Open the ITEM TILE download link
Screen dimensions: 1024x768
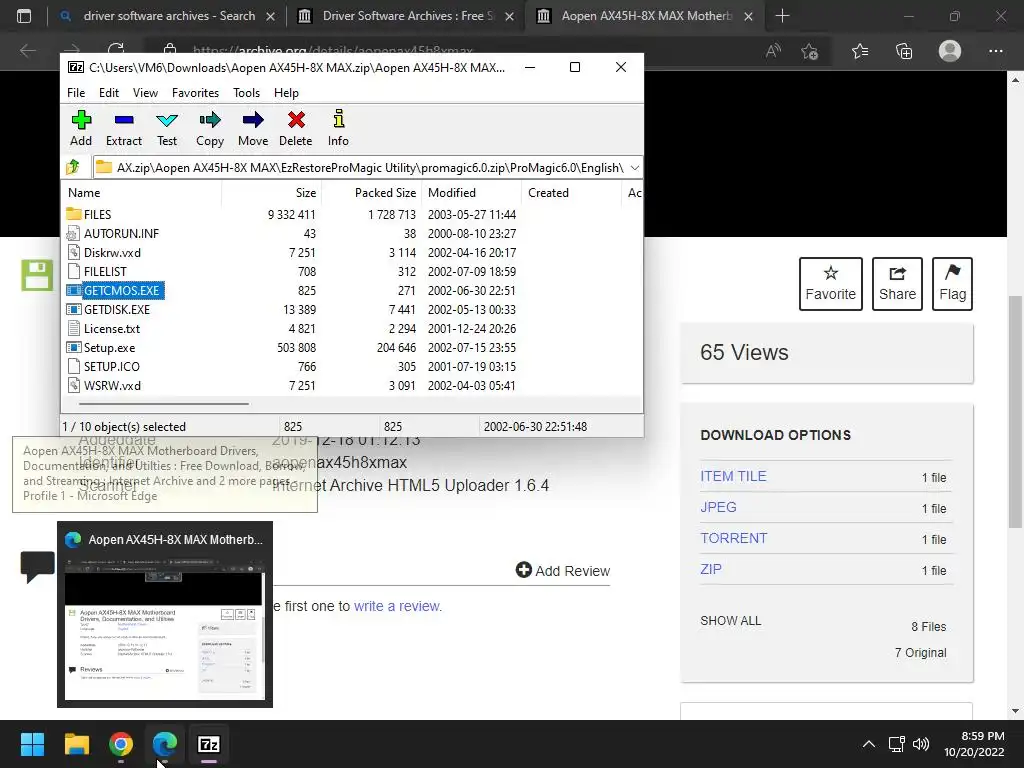pyautogui.click(x=733, y=476)
